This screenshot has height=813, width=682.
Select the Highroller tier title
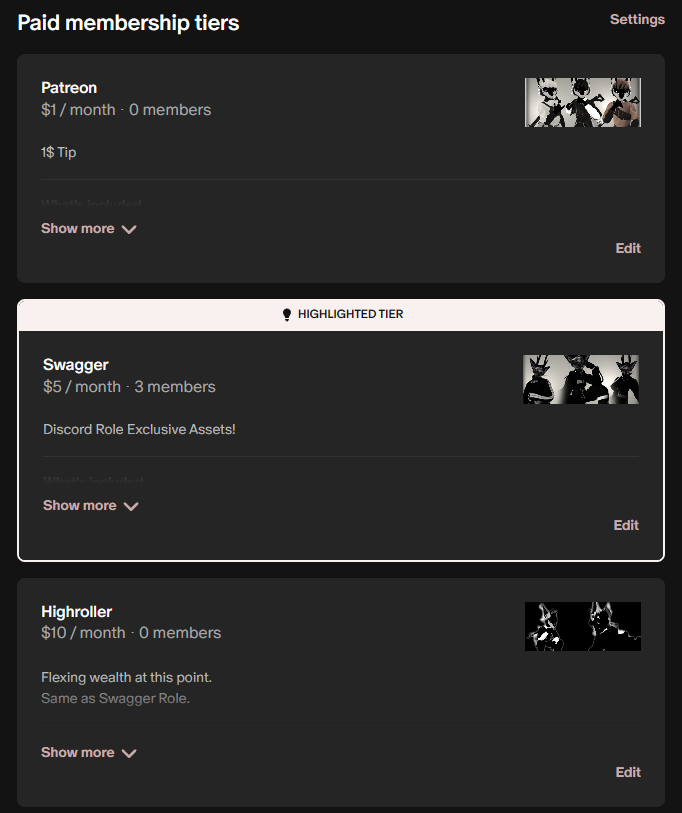[77, 612]
